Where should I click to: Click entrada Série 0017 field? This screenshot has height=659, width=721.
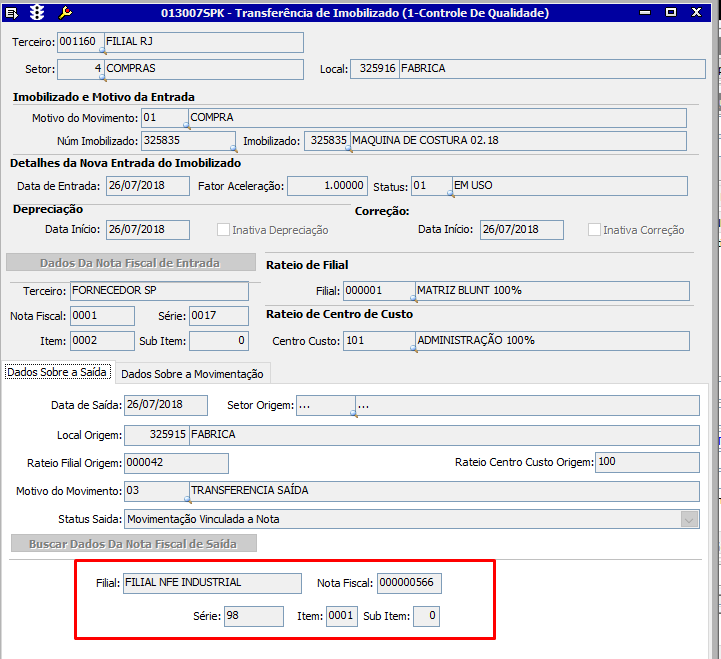[219, 316]
